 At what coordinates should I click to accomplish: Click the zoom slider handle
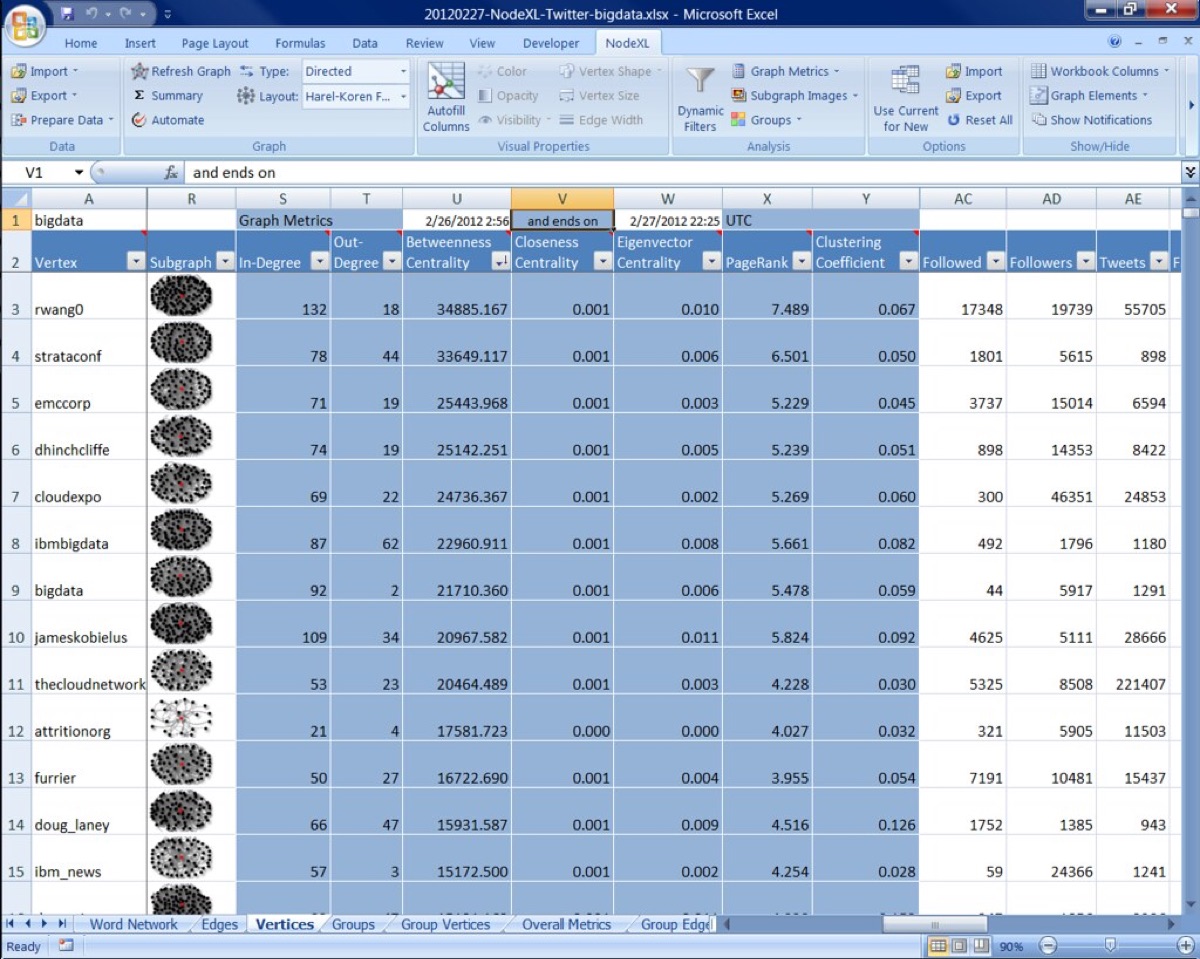coord(1110,946)
